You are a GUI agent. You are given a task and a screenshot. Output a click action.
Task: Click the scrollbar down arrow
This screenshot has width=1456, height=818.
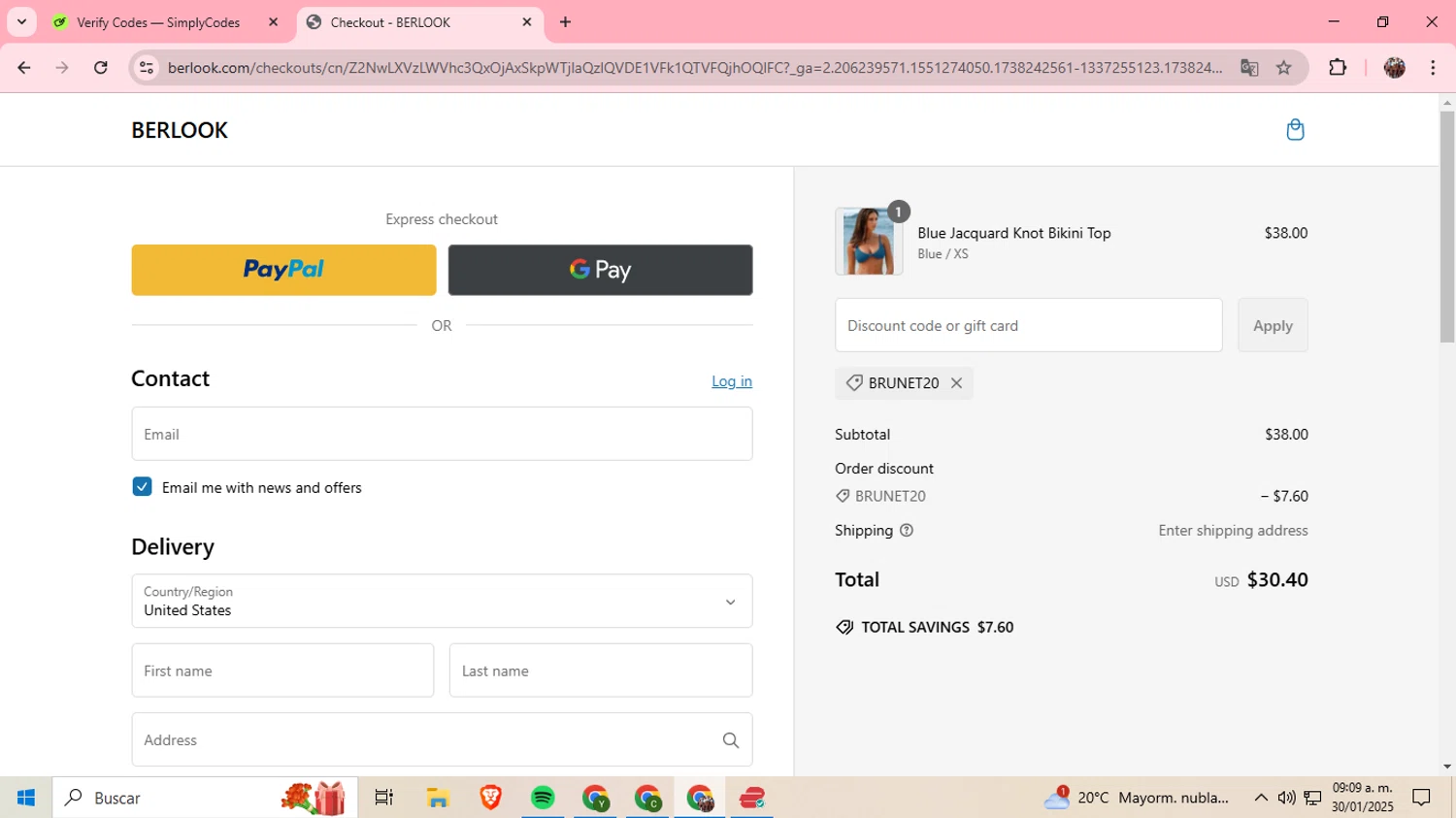1447,767
